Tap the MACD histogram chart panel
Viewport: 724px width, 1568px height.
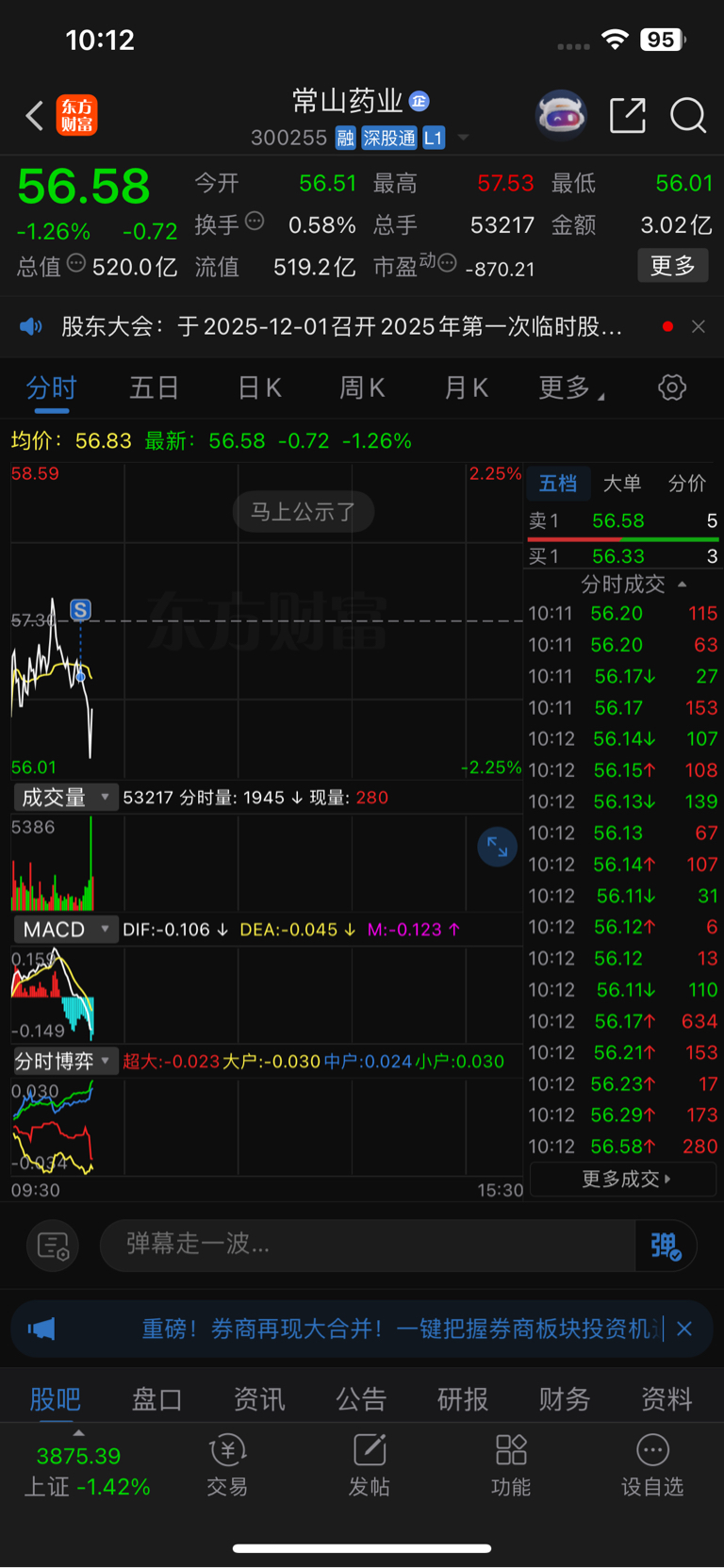pos(267,995)
